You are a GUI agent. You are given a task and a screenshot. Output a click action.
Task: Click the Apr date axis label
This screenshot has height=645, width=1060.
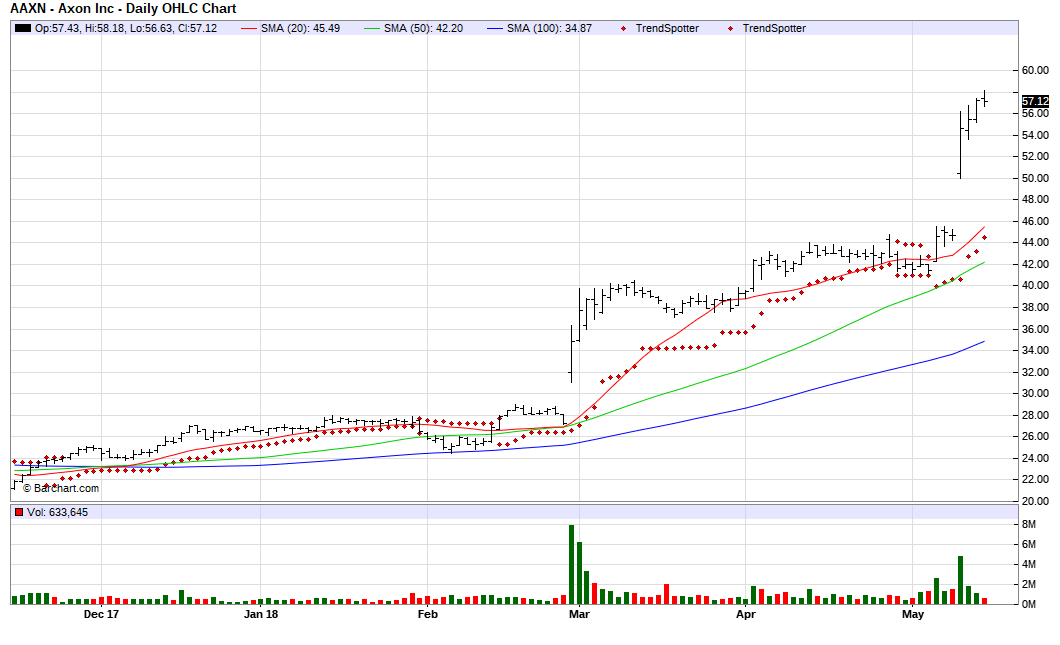(x=746, y=614)
